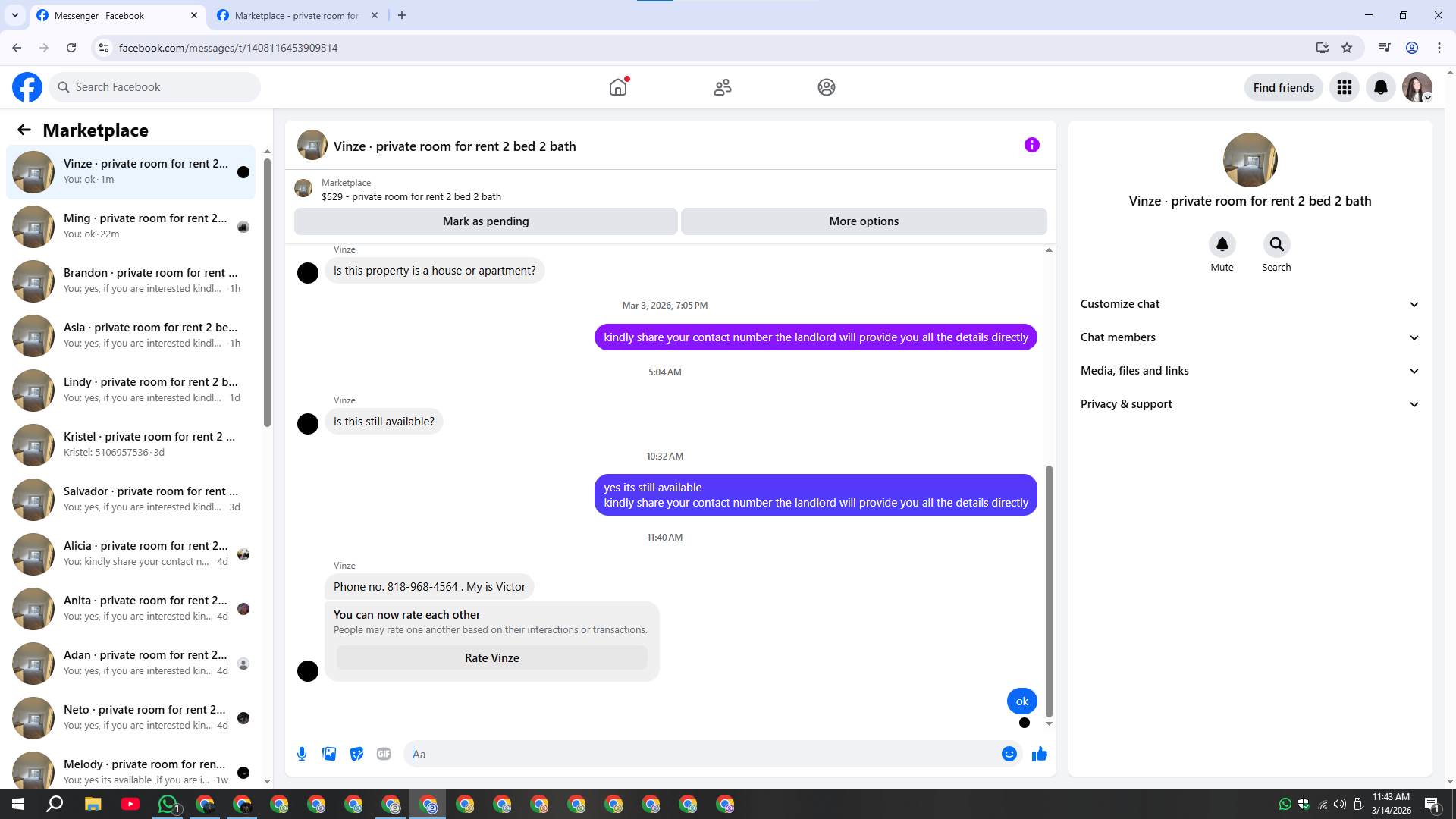The width and height of the screenshot is (1456, 819).
Task: Go to Home feed icon
Action: [618, 87]
